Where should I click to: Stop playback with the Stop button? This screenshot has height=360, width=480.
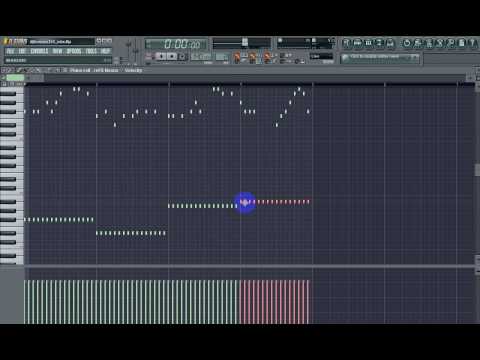tap(172, 56)
